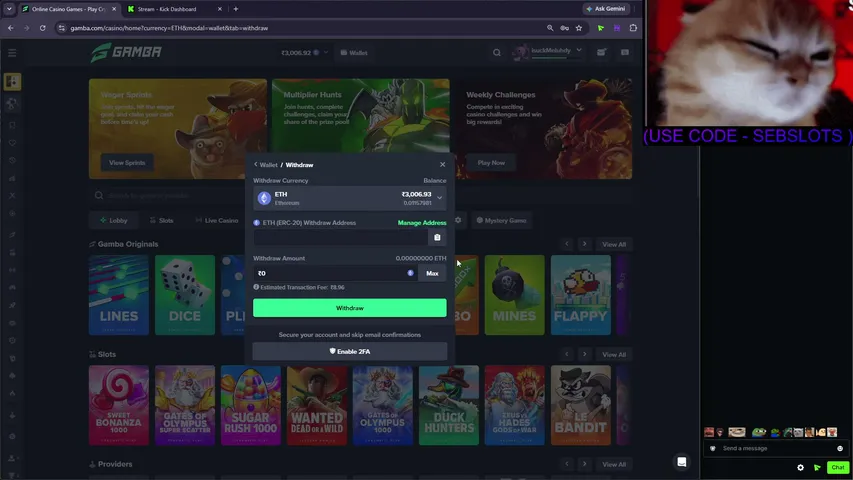Screen dimensions: 853x480
Task: Open Duck Hunters slot
Action: point(449,405)
